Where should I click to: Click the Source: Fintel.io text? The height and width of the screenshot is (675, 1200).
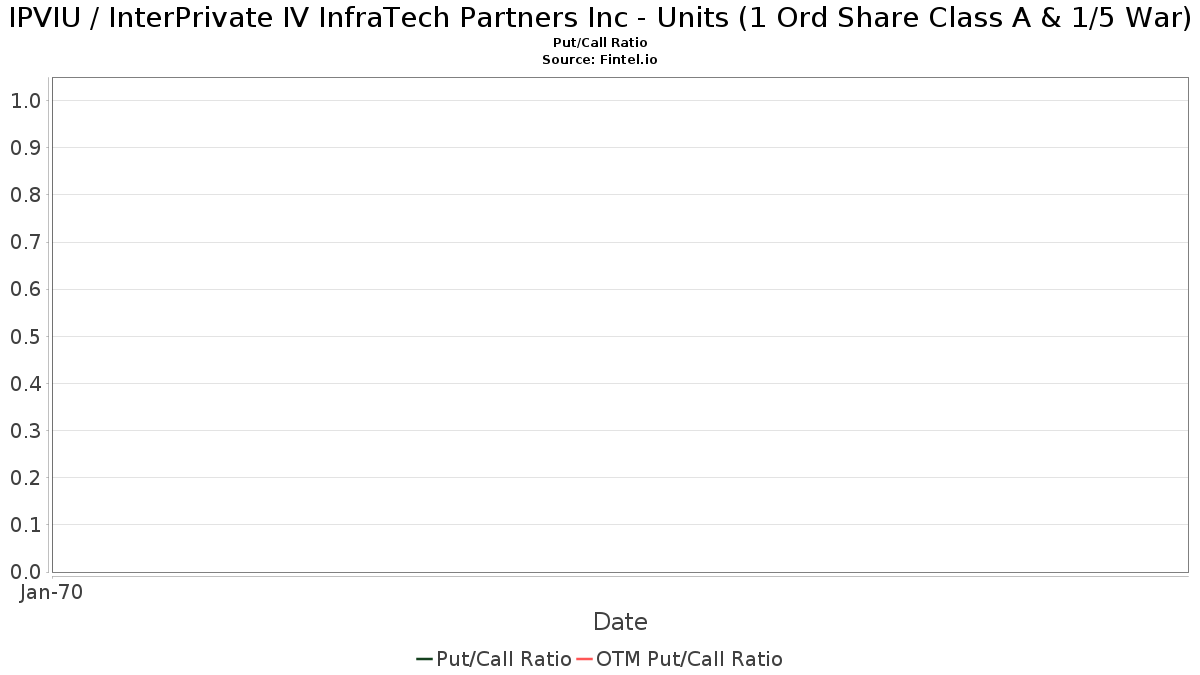pos(600,60)
